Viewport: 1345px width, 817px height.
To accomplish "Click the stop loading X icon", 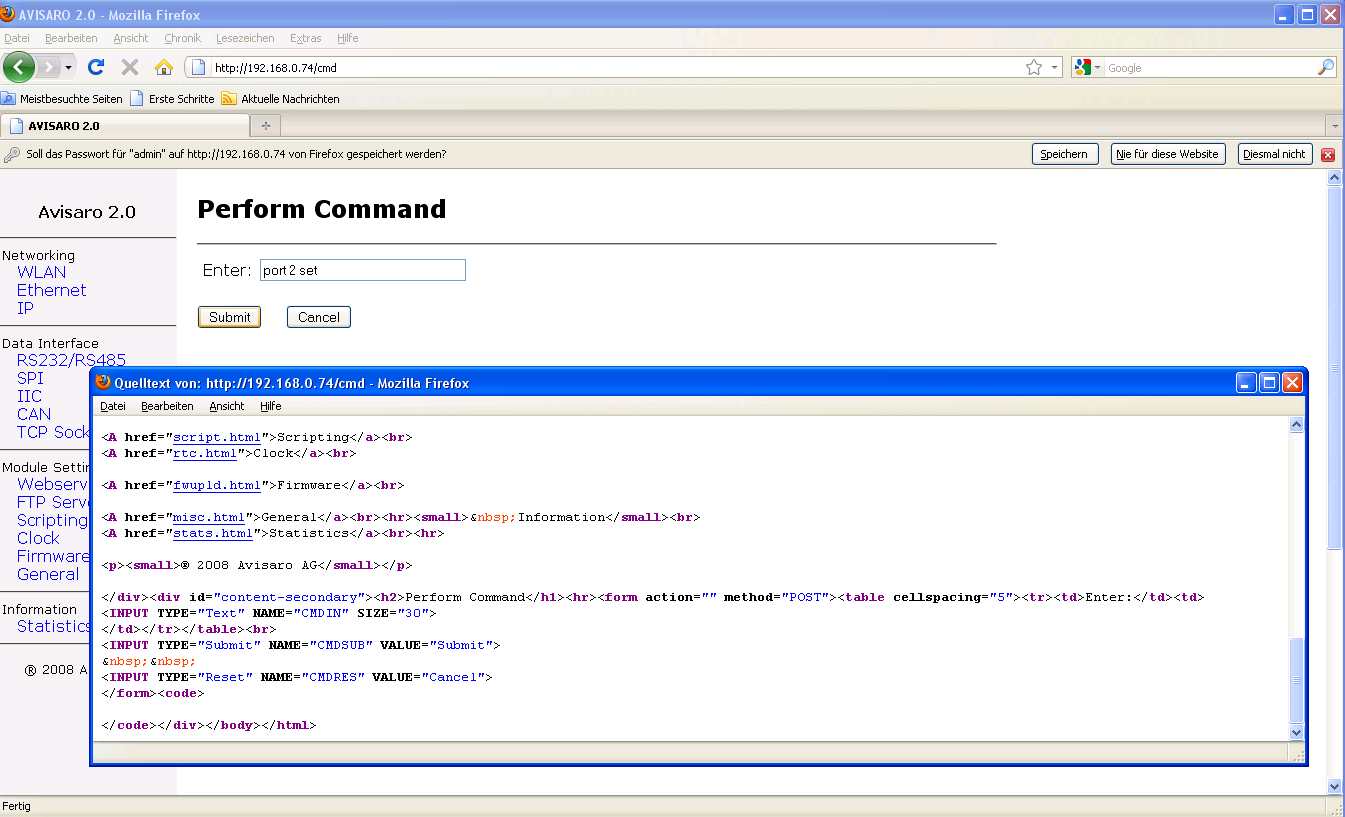I will (130, 67).
